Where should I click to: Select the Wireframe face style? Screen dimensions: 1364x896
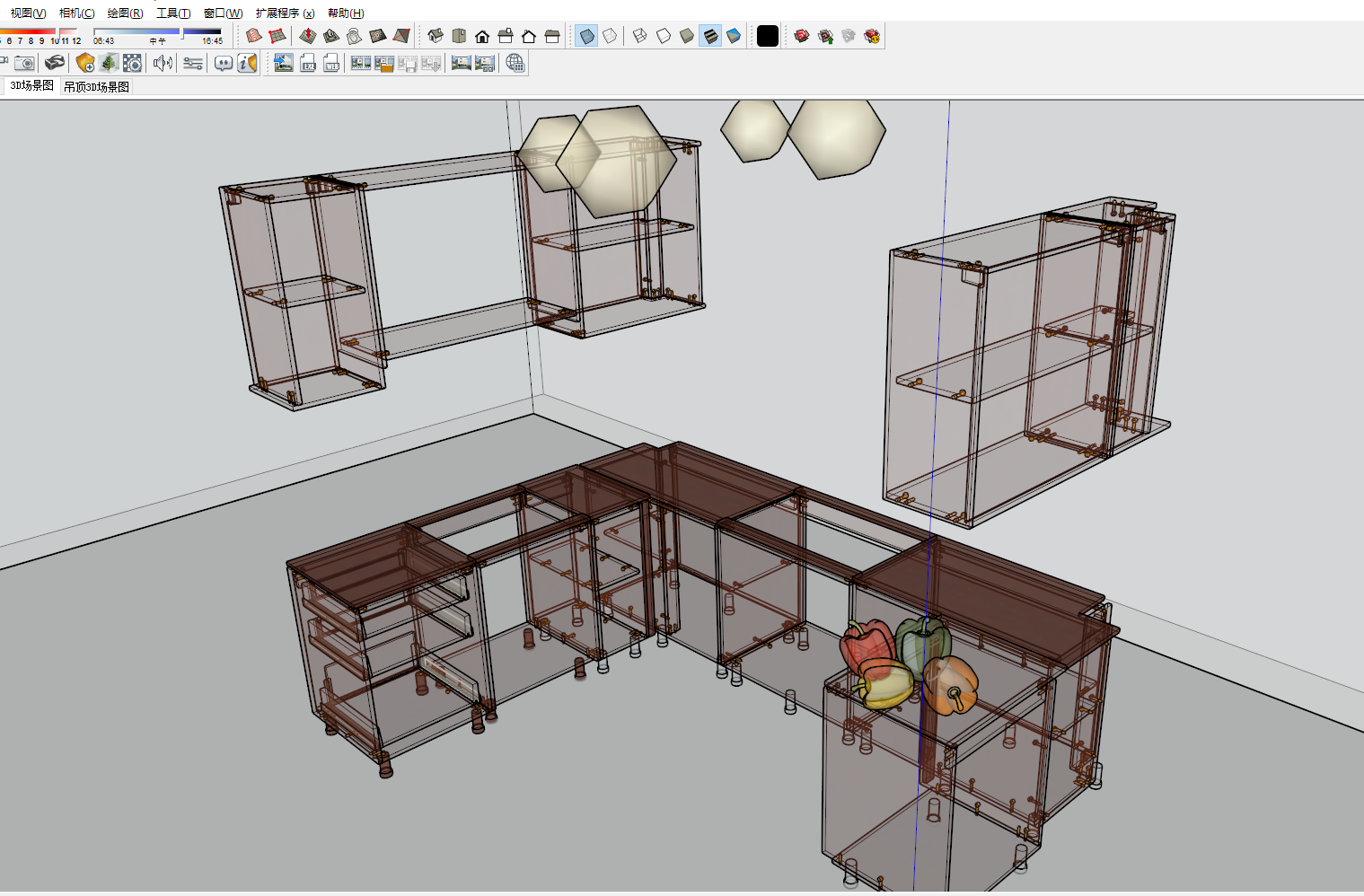tap(638, 36)
